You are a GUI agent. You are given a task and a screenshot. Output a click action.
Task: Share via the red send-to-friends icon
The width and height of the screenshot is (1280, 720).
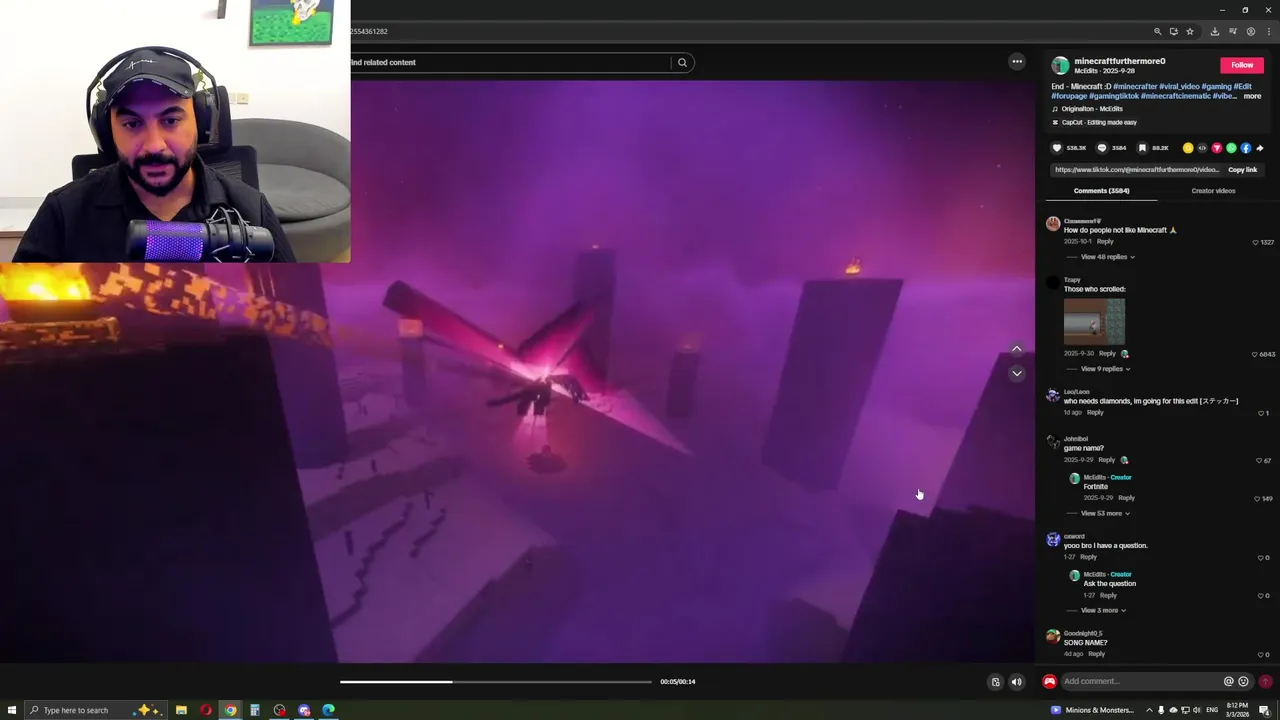1217,148
